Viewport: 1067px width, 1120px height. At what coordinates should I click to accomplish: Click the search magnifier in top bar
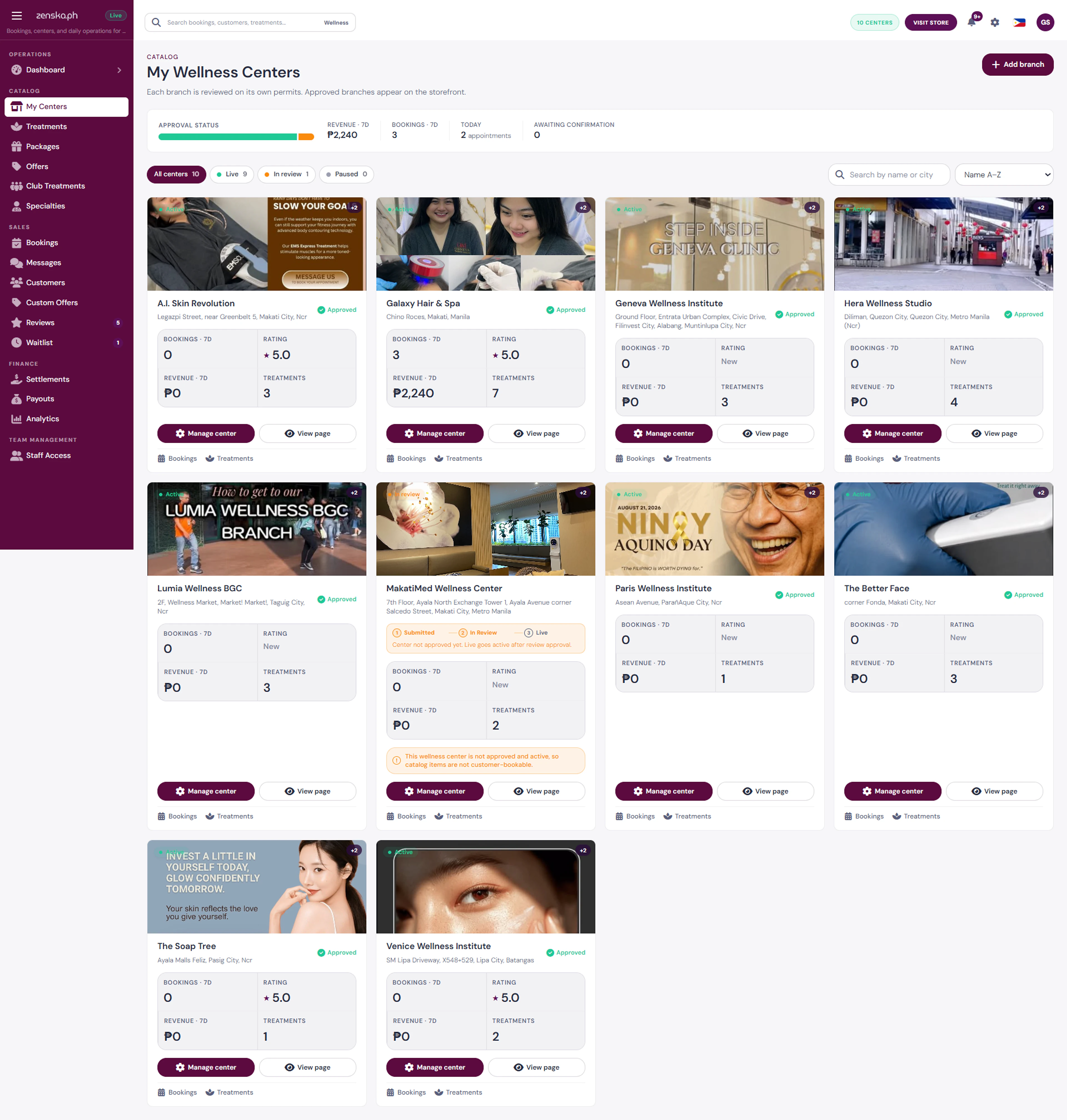[x=156, y=23]
